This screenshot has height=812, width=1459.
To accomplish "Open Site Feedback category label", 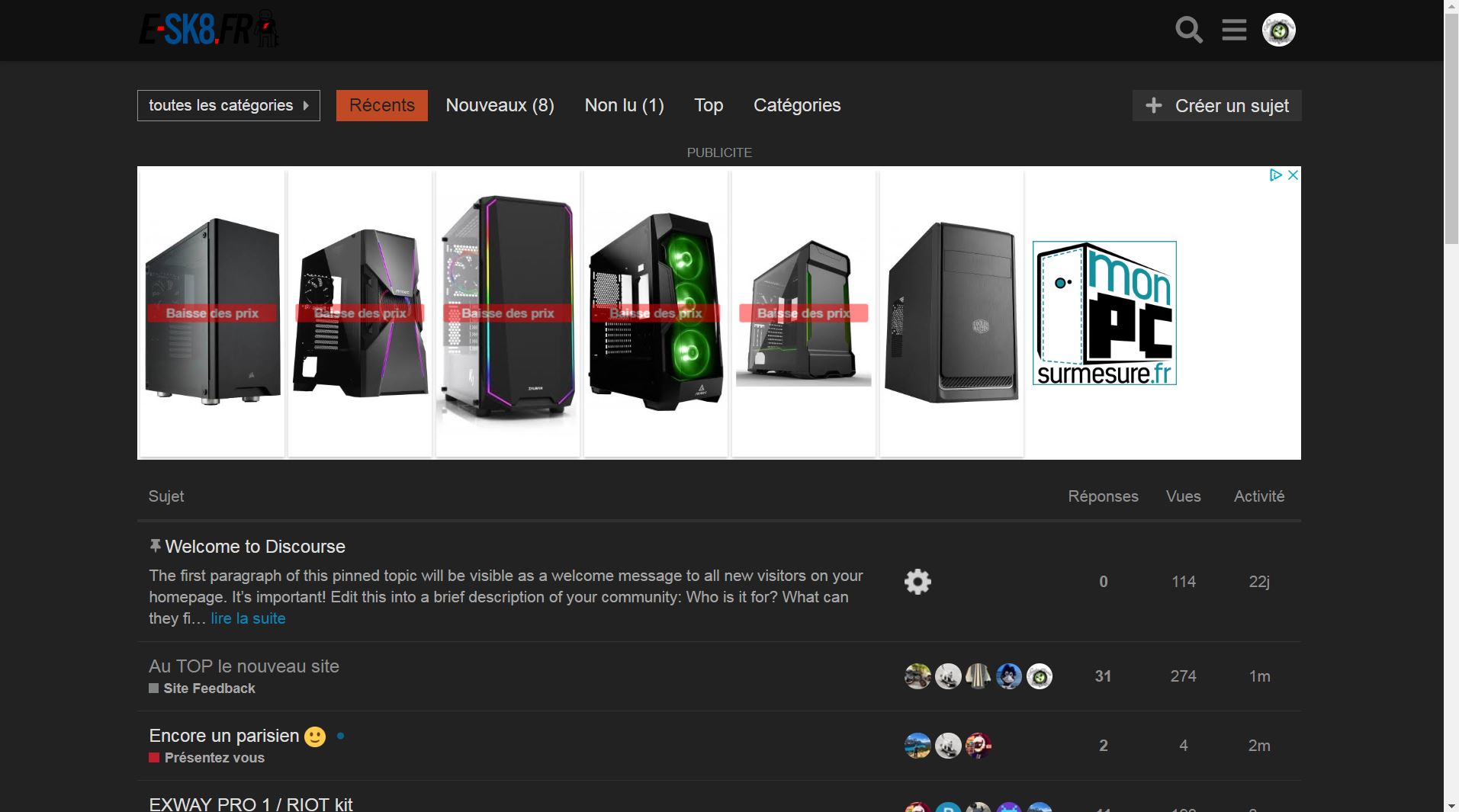I will 202,688.
